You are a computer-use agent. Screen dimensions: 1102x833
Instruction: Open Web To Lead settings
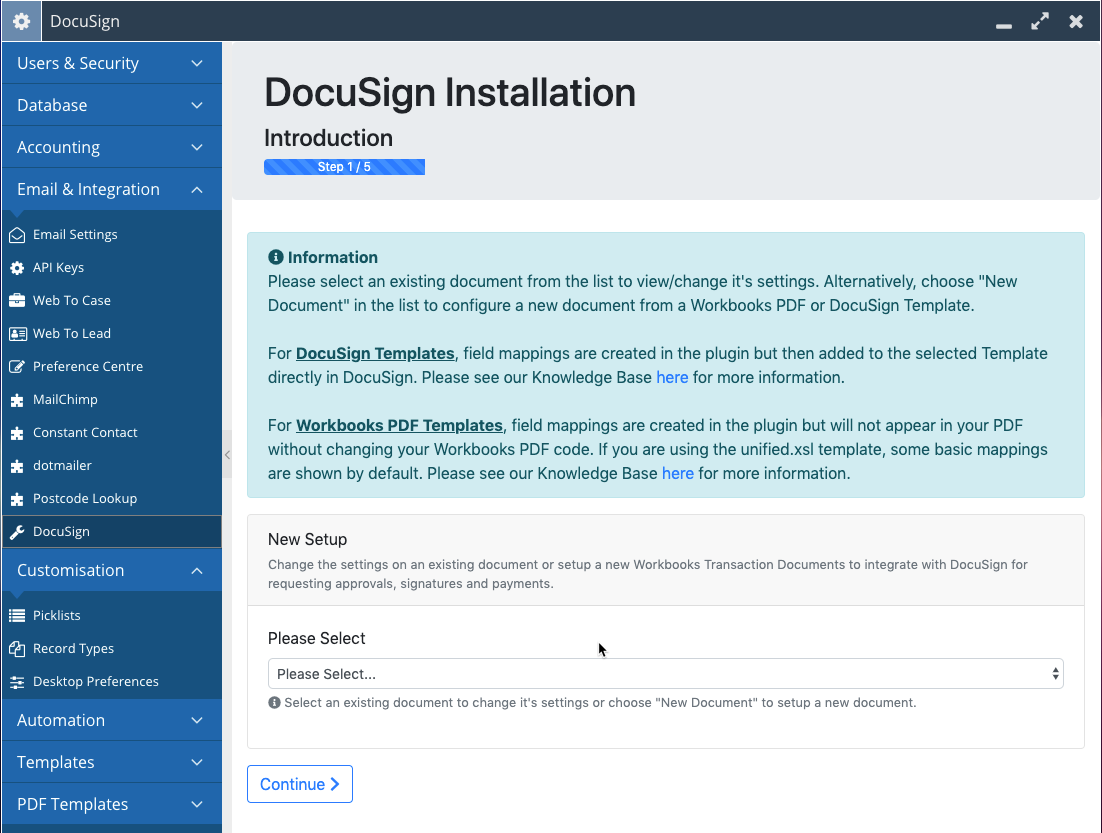[x=16, y=333]
